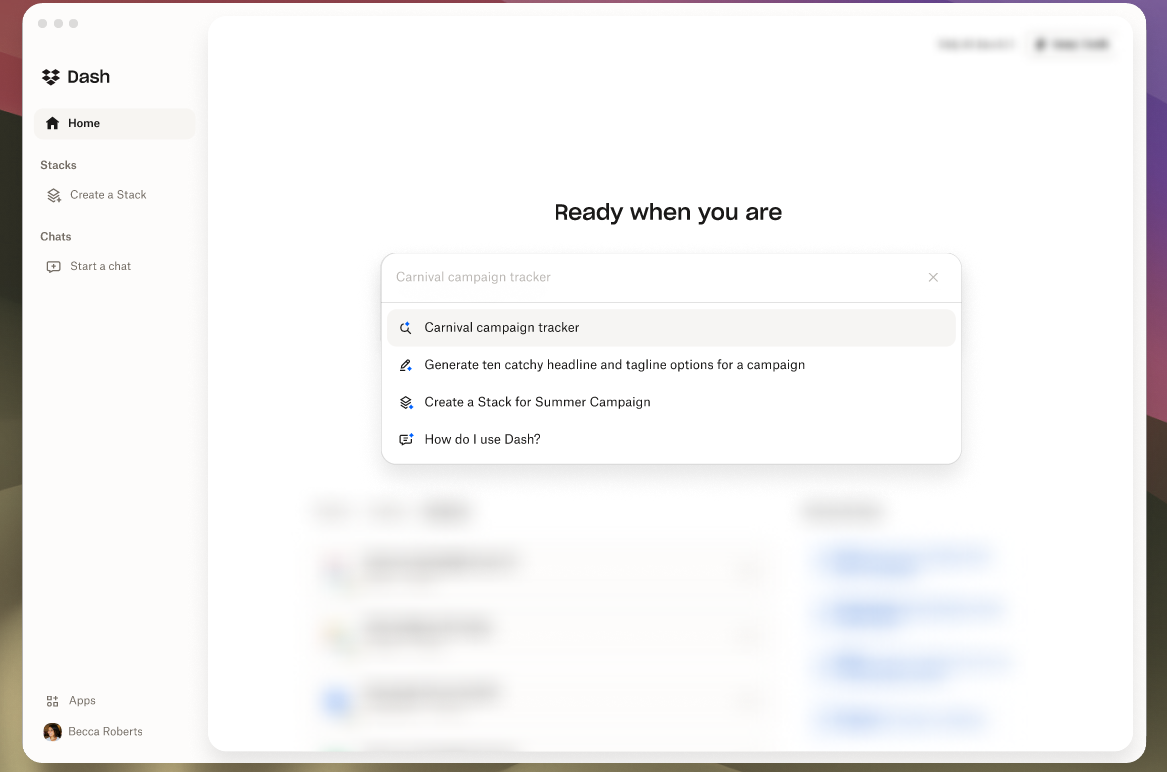Open the Becca Roberts account name
This screenshot has height=772, width=1167.
point(105,732)
